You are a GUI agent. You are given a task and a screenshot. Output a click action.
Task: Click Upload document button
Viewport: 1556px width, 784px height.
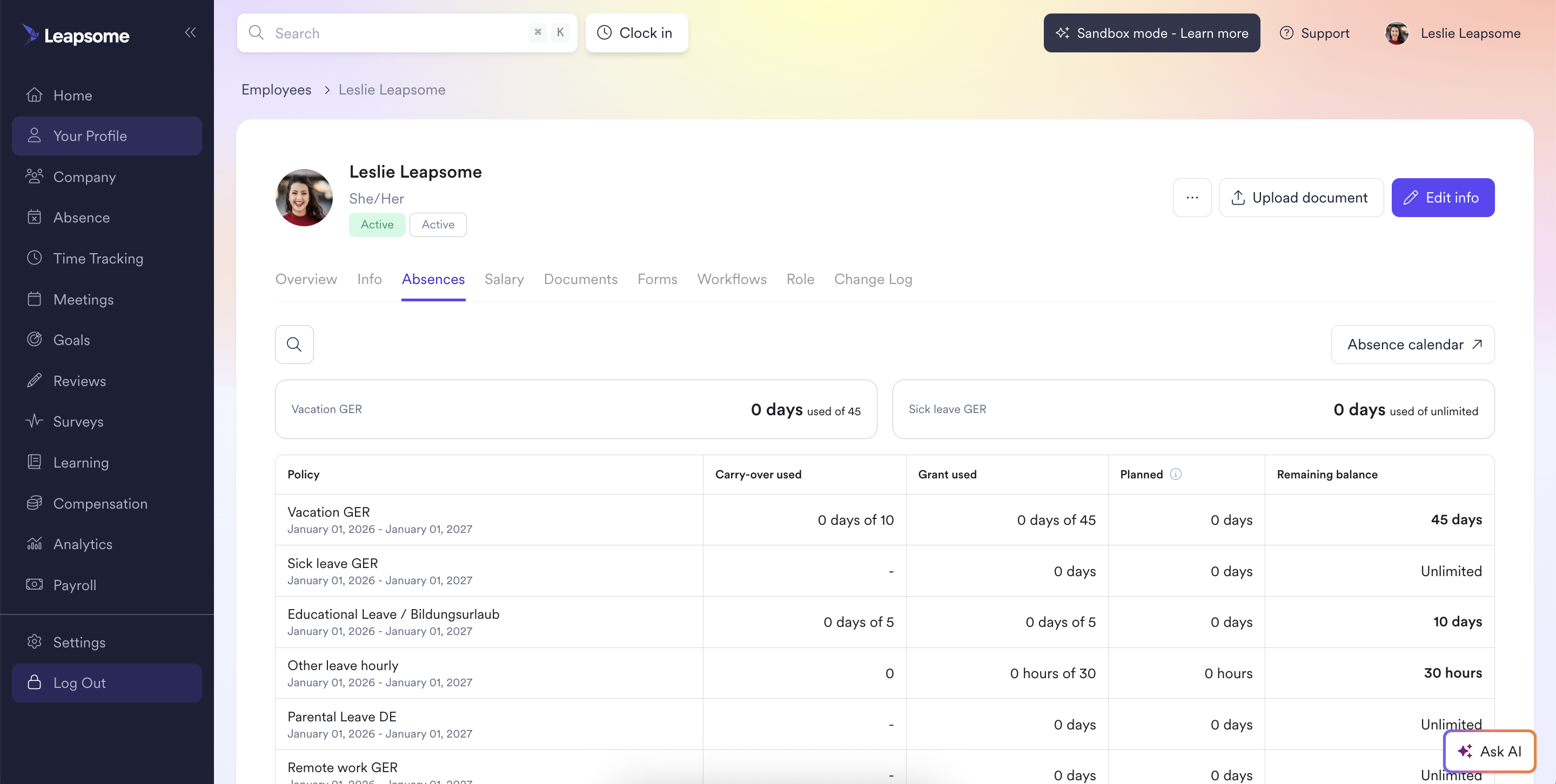click(x=1301, y=198)
